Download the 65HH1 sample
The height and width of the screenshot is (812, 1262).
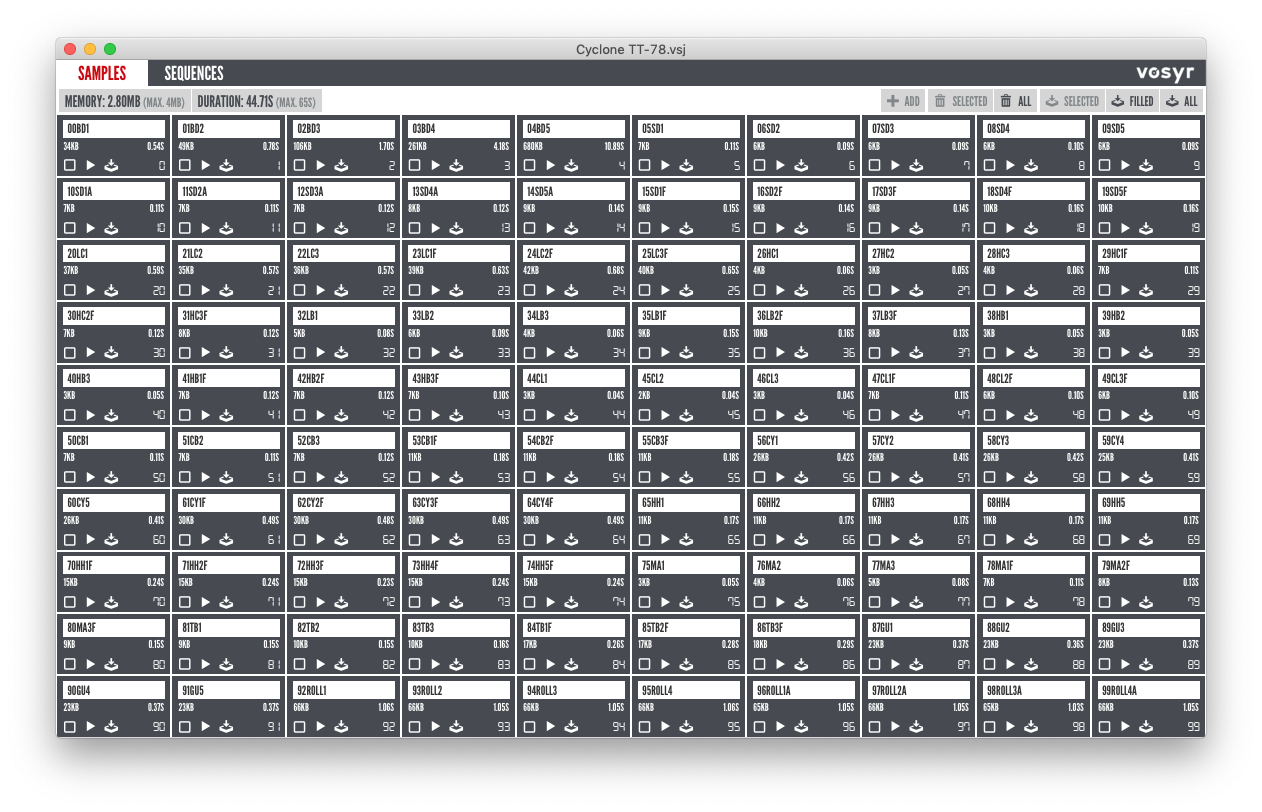coord(686,539)
